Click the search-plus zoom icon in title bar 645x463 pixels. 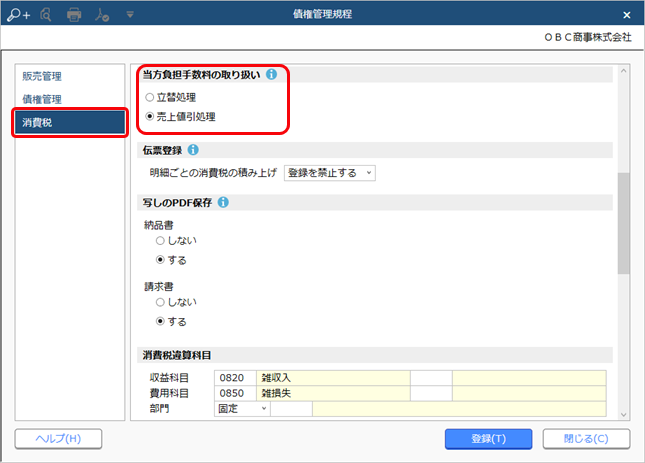click(19, 15)
